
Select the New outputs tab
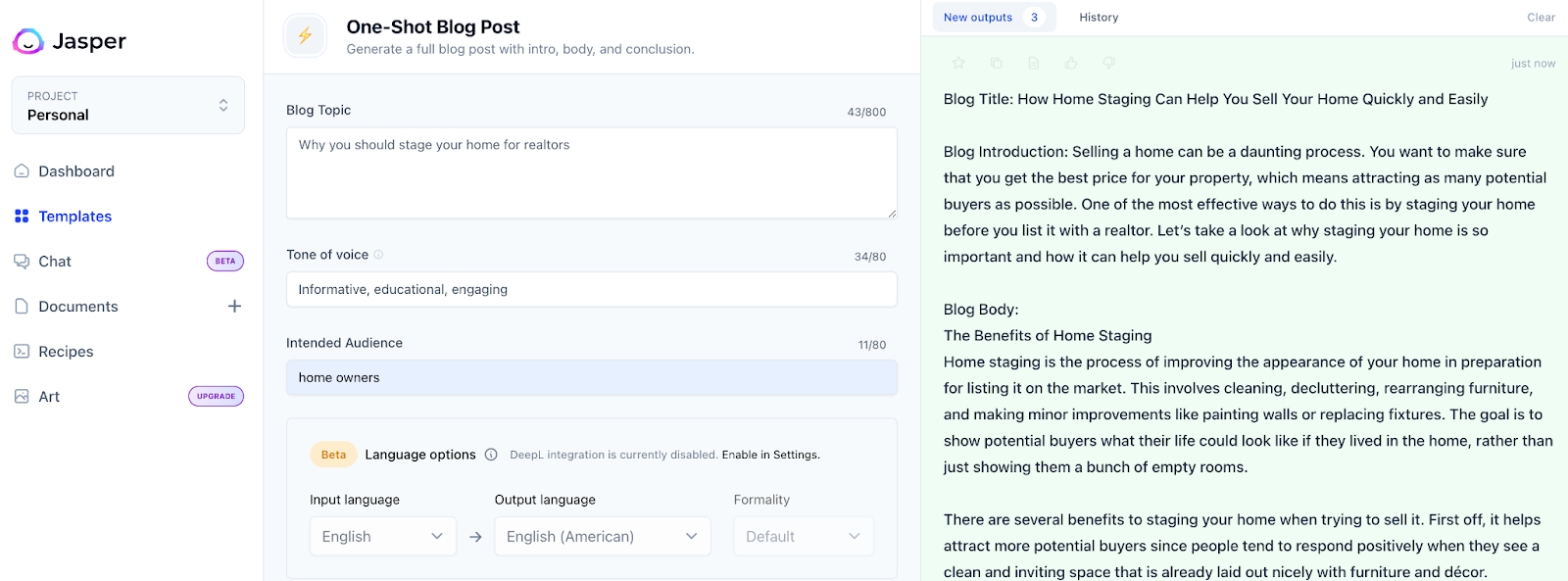992,18
